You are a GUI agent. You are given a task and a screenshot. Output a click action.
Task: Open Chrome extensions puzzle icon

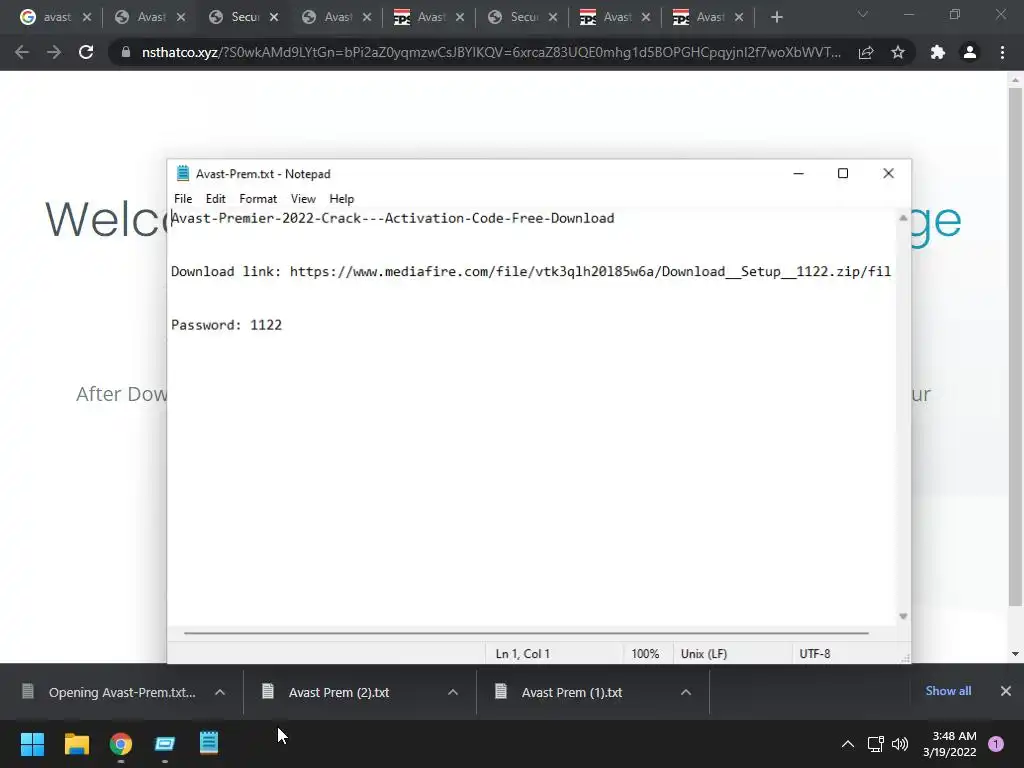pos(938,52)
